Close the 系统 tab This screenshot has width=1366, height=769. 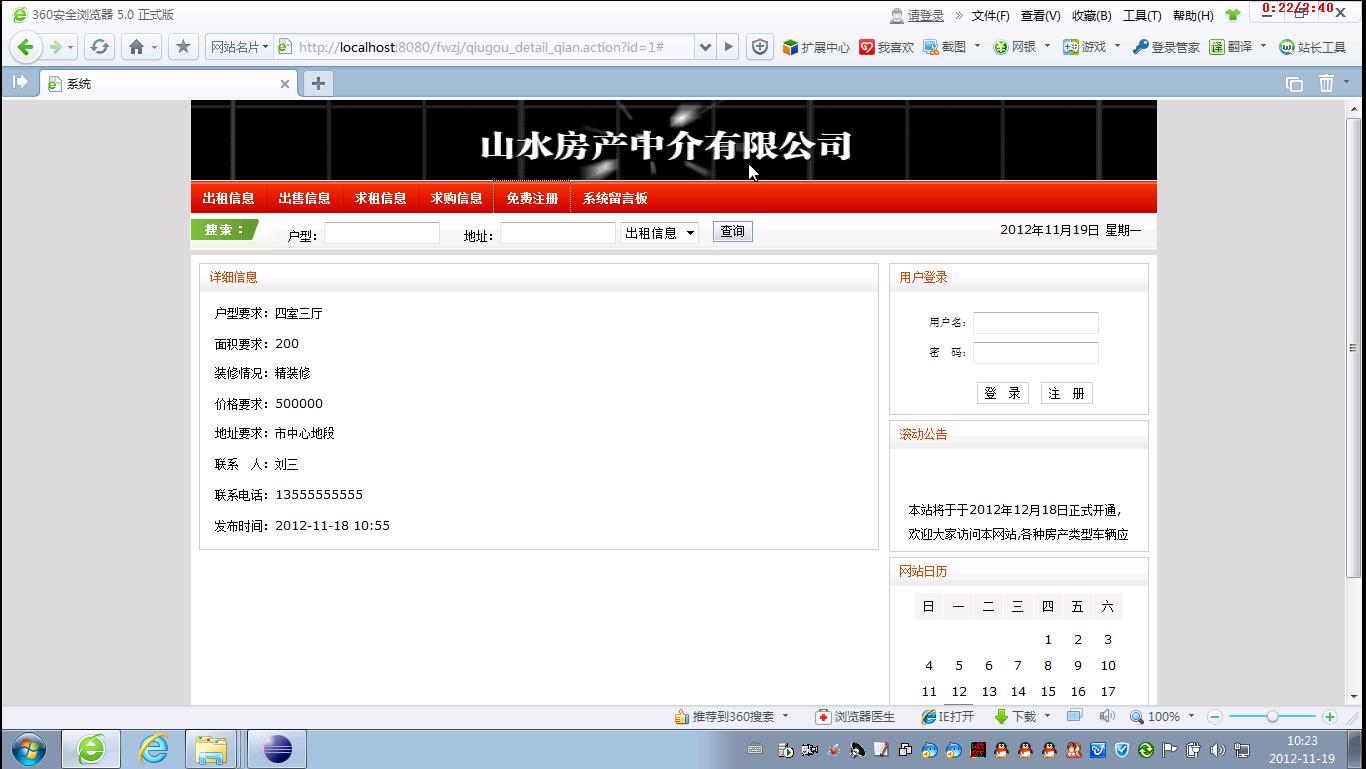(x=285, y=84)
